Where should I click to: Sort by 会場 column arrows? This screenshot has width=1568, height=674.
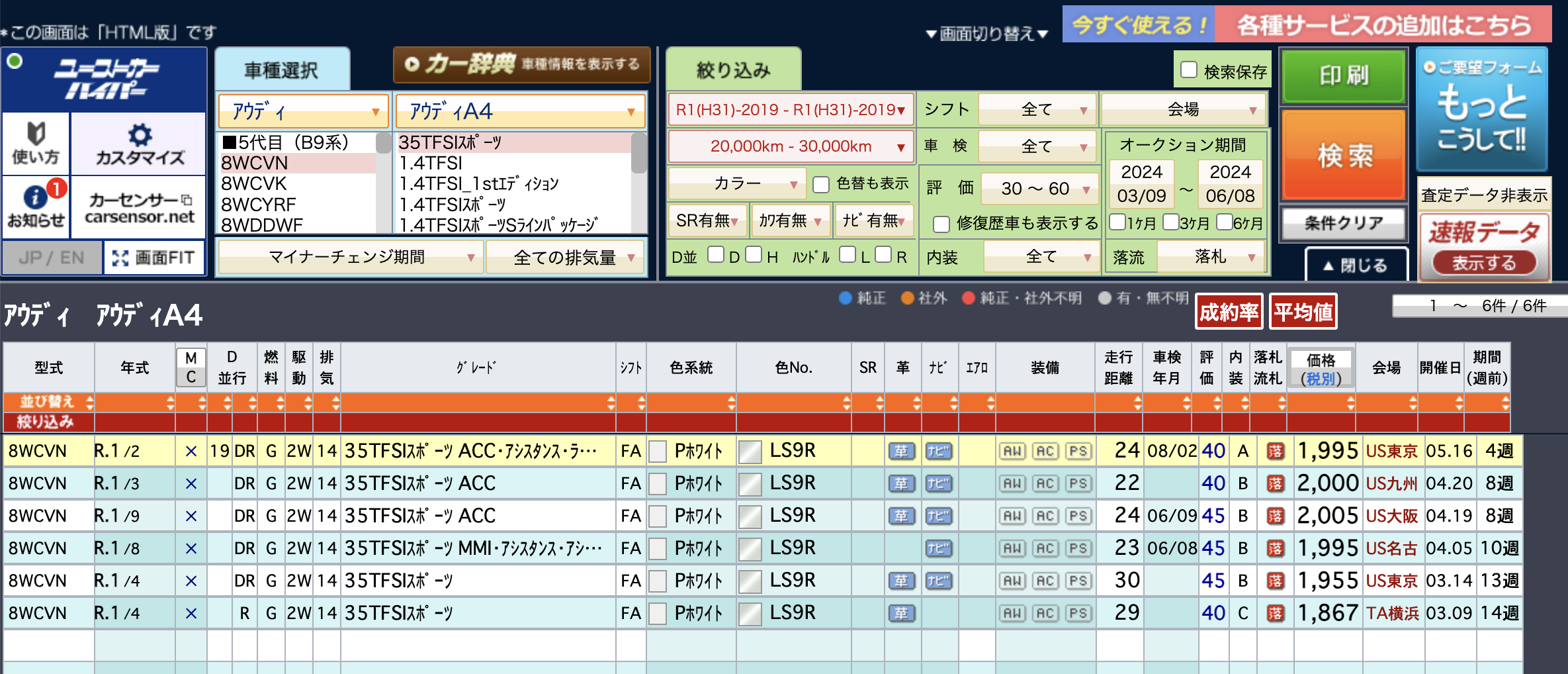(x=1412, y=403)
